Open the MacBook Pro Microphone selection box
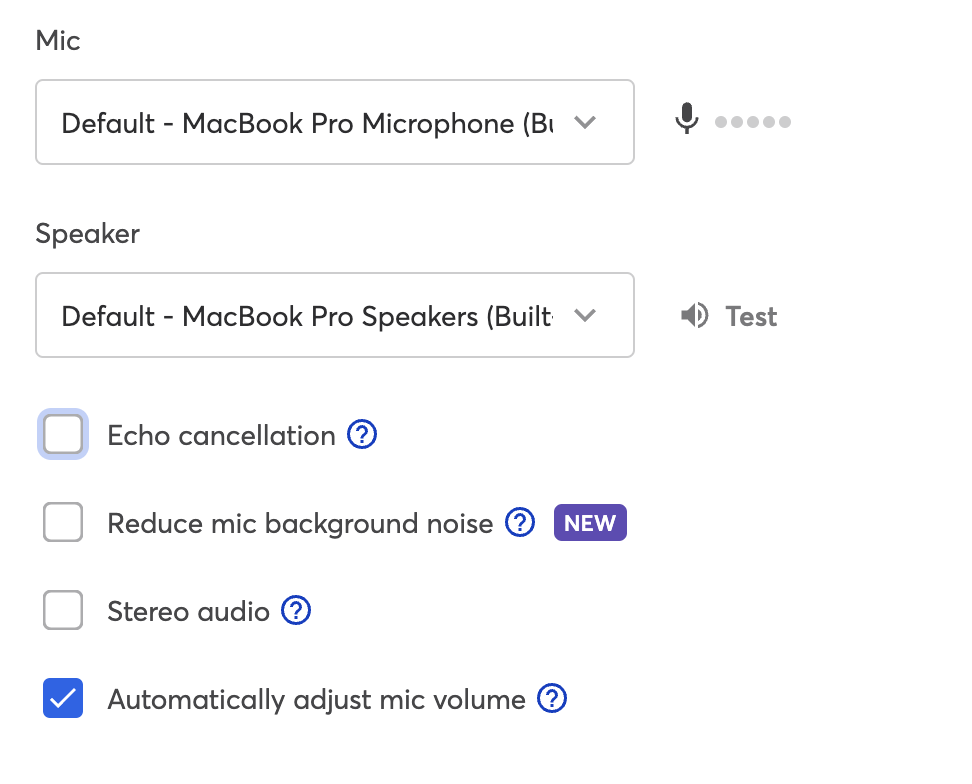 [335, 122]
